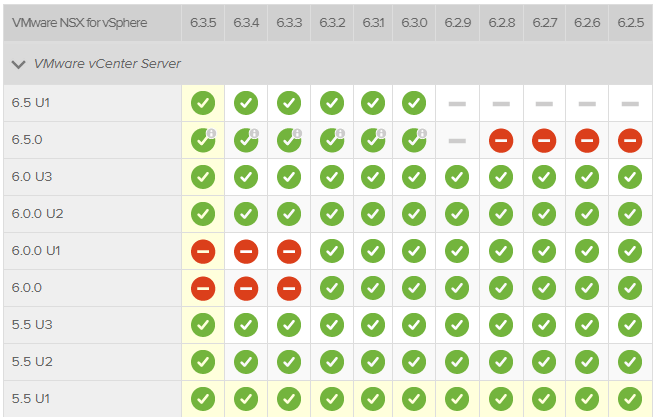This screenshot has height=417, width=653.
Task: Click green check for 6.0 U3 under 6.2.5
Action: tap(629, 177)
